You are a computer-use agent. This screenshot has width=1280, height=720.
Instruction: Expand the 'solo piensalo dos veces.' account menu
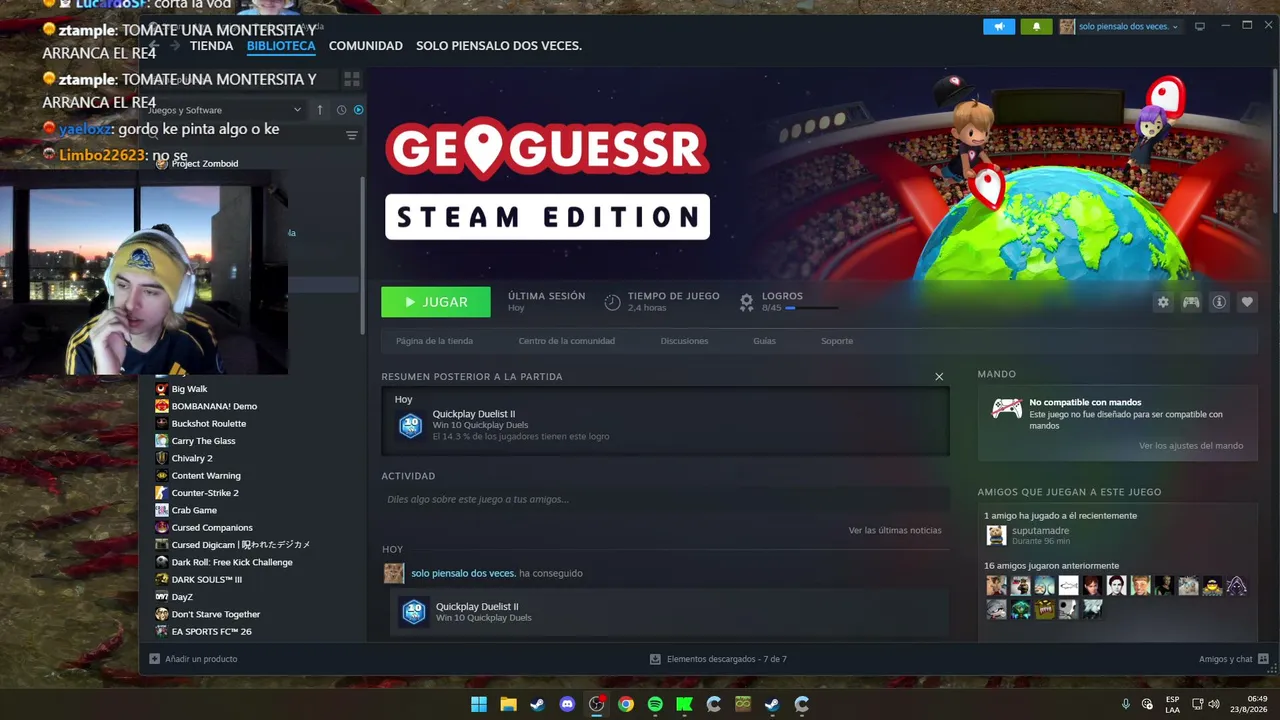[x=1120, y=27]
